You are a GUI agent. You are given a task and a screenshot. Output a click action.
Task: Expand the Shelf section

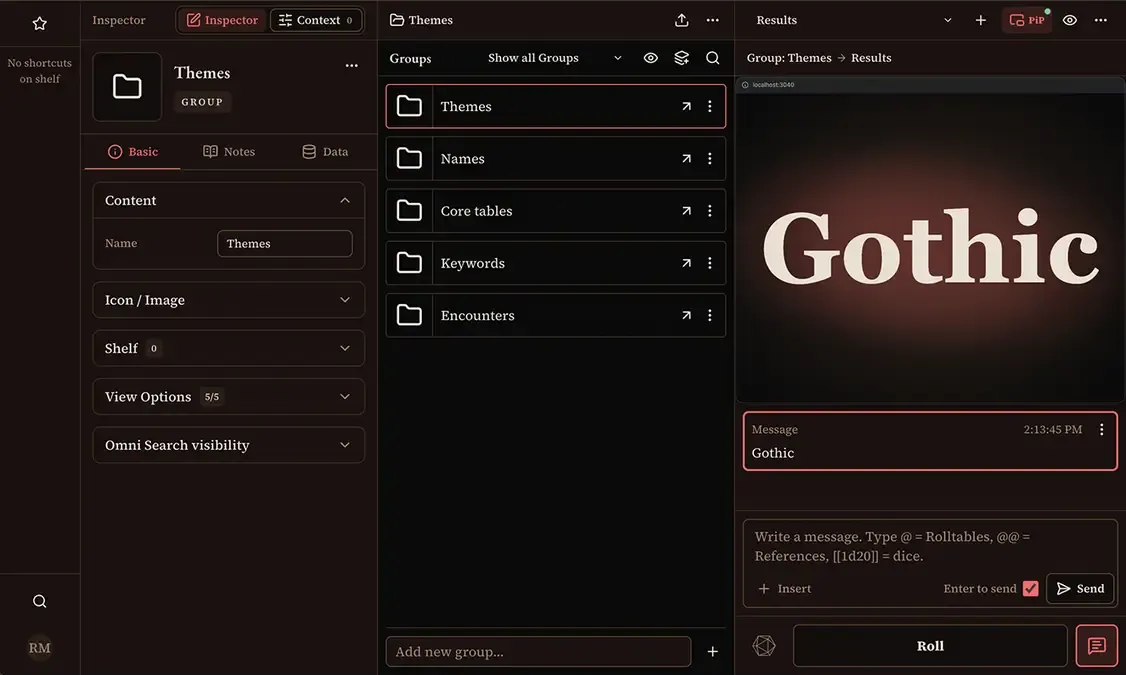228,348
